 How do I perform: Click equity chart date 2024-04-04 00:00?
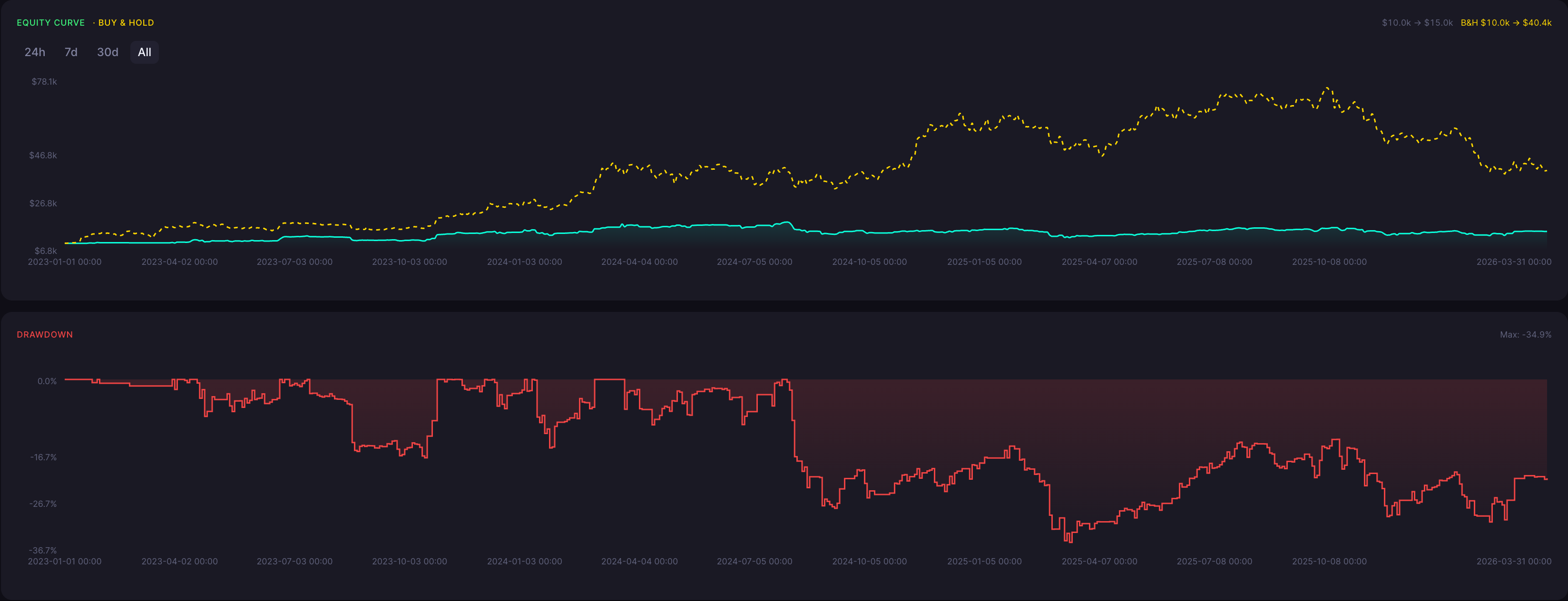pyautogui.click(x=640, y=262)
